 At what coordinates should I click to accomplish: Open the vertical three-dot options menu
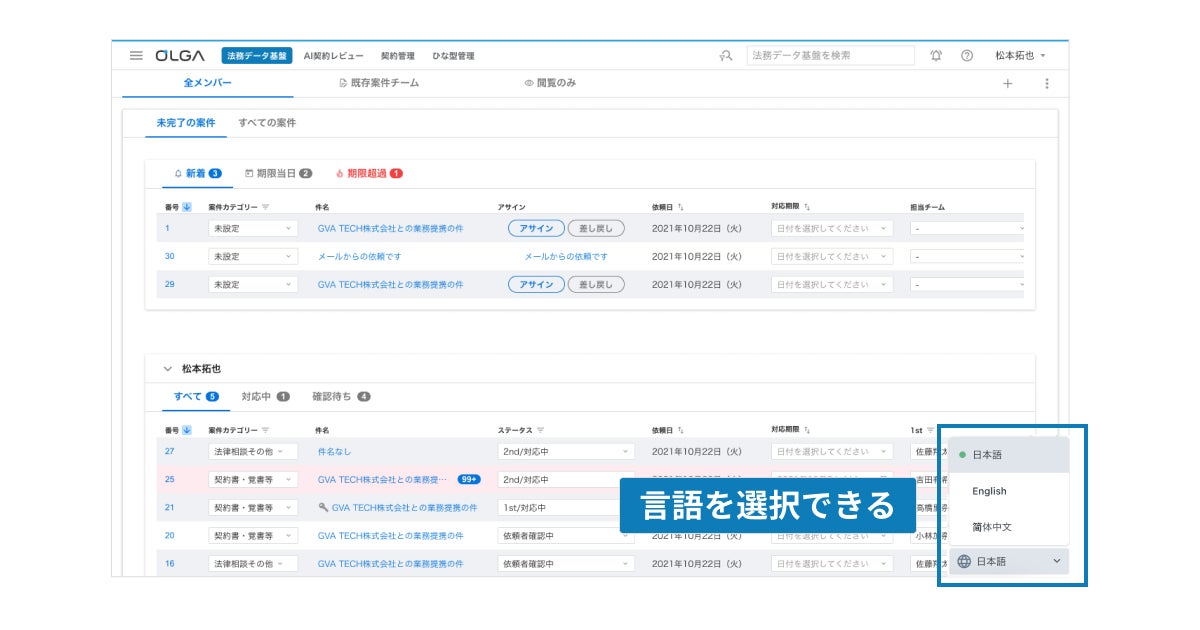pos(1047,84)
